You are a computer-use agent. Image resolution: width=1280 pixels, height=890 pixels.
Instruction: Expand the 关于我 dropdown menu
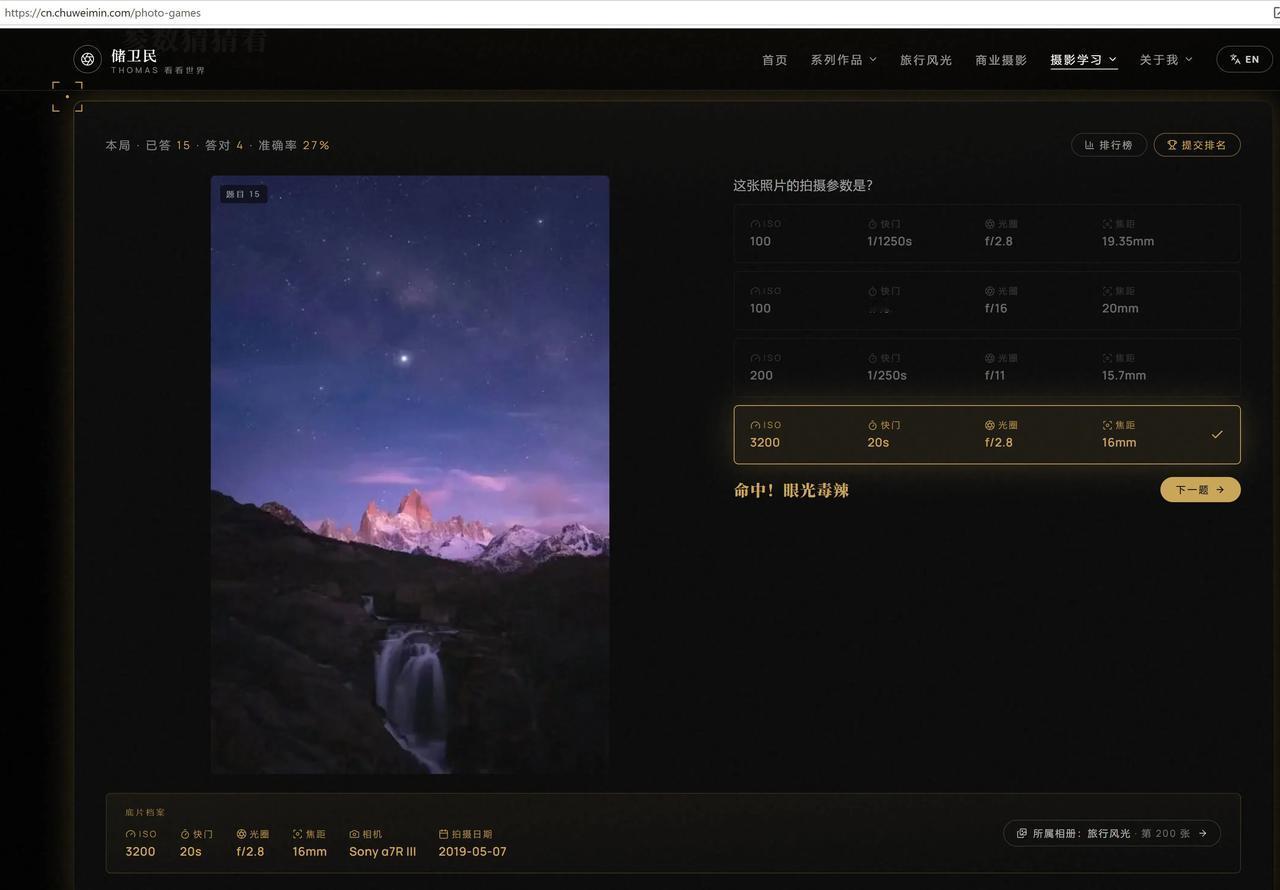tap(1166, 60)
